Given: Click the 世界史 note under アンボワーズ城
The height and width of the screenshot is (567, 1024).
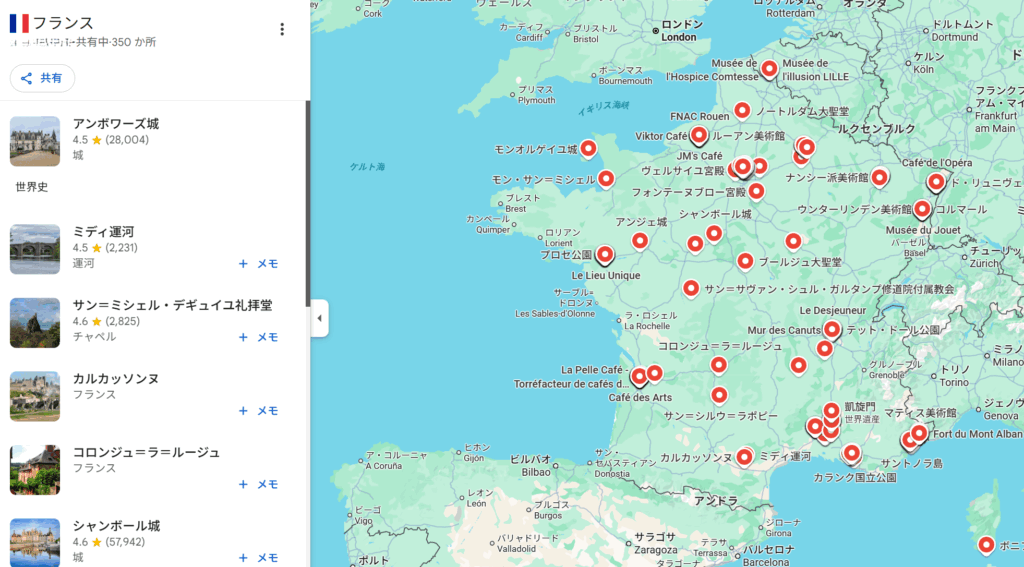Looking at the screenshot, I should [32, 187].
